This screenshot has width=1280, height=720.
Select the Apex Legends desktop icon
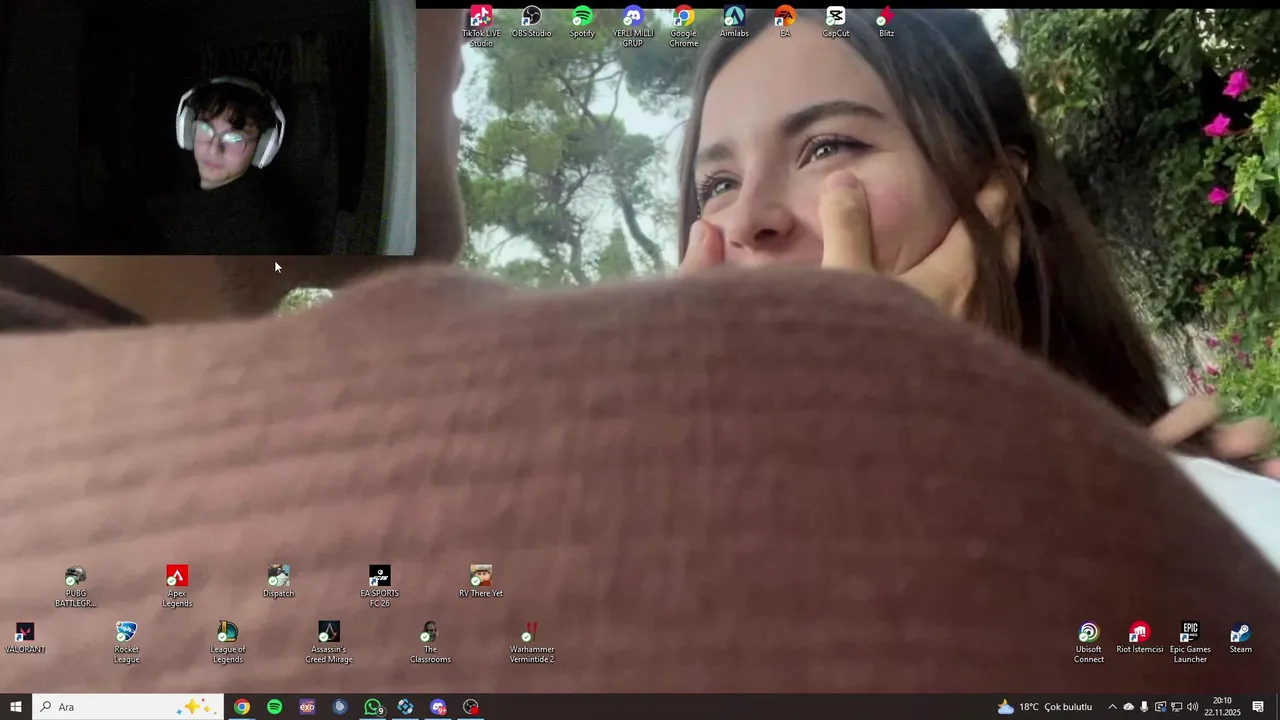click(177, 587)
